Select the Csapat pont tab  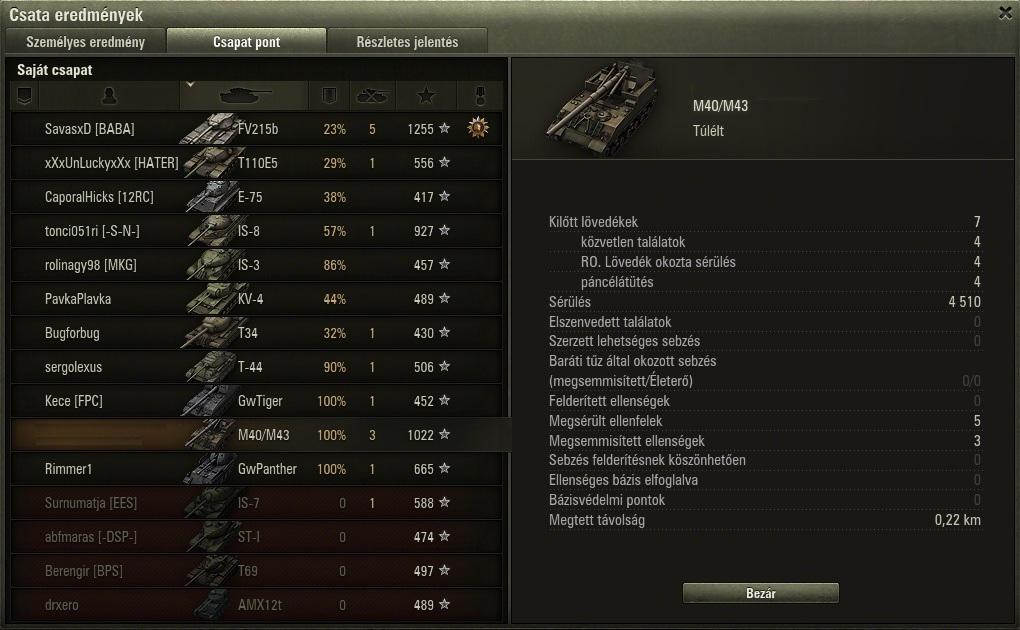pos(247,42)
